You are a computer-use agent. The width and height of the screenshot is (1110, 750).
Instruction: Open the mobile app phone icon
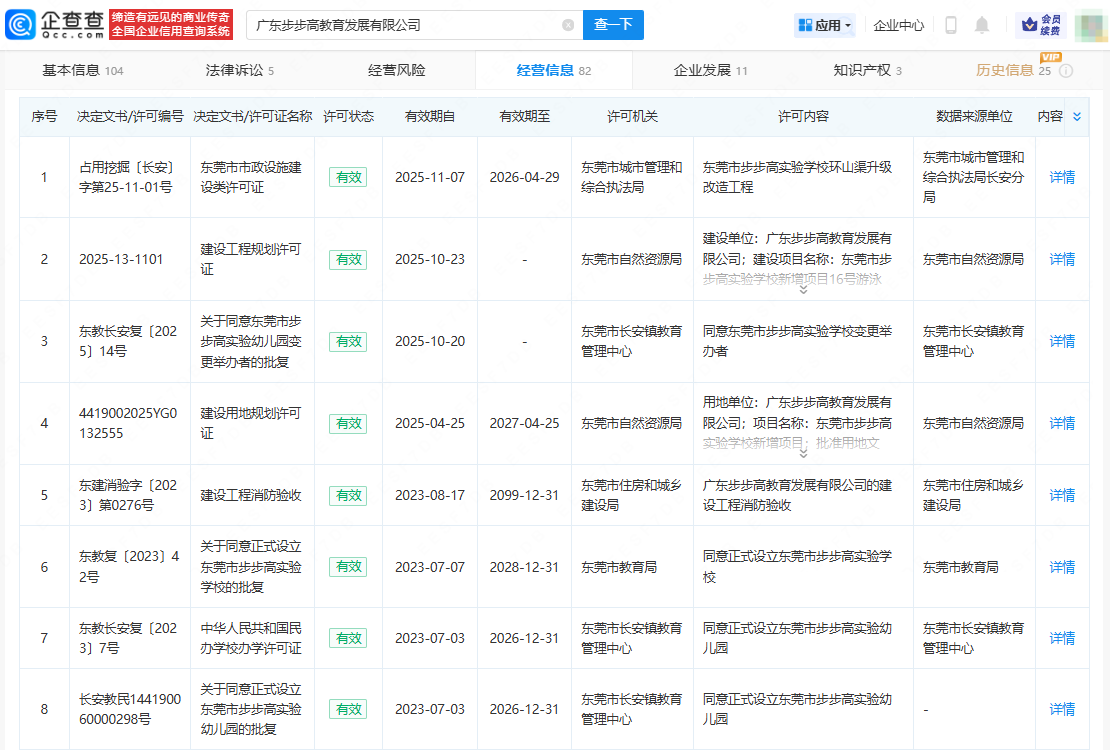[951, 25]
